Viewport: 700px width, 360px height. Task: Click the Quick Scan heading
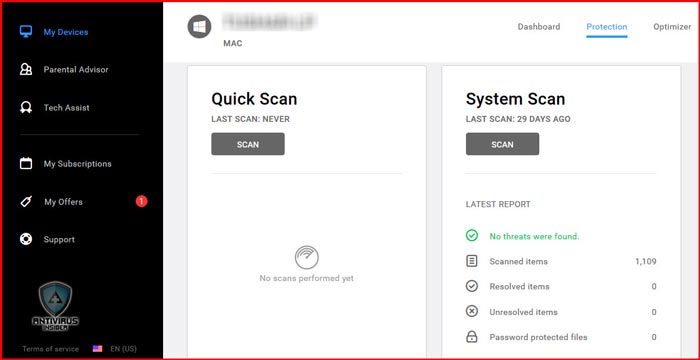pyautogui.click(x=254, y=99)
